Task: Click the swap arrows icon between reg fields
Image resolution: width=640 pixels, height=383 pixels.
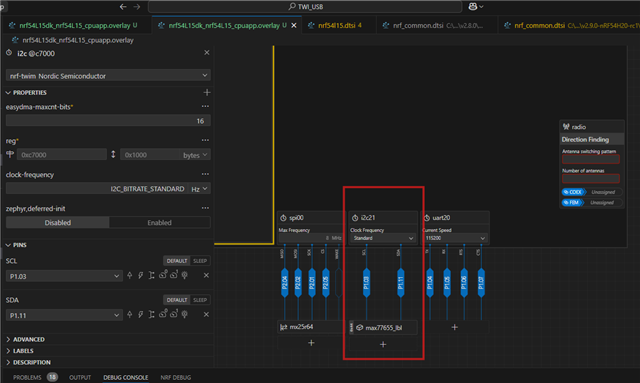Action: click(x=113, y=154)
